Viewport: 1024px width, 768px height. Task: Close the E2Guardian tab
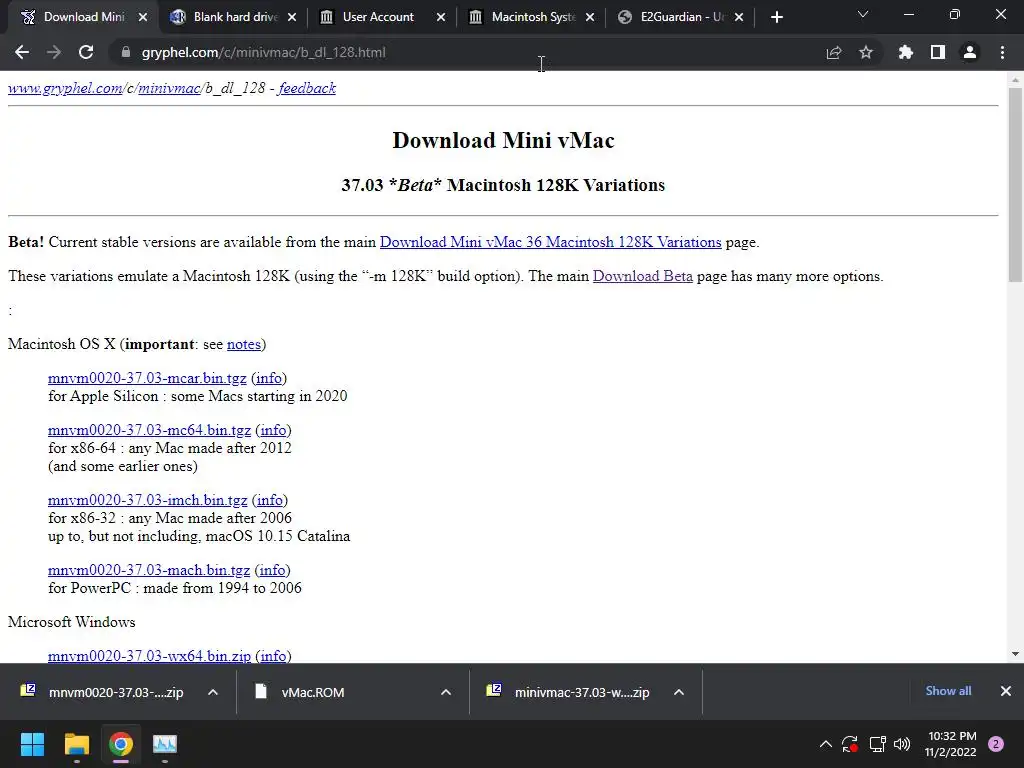739,17
